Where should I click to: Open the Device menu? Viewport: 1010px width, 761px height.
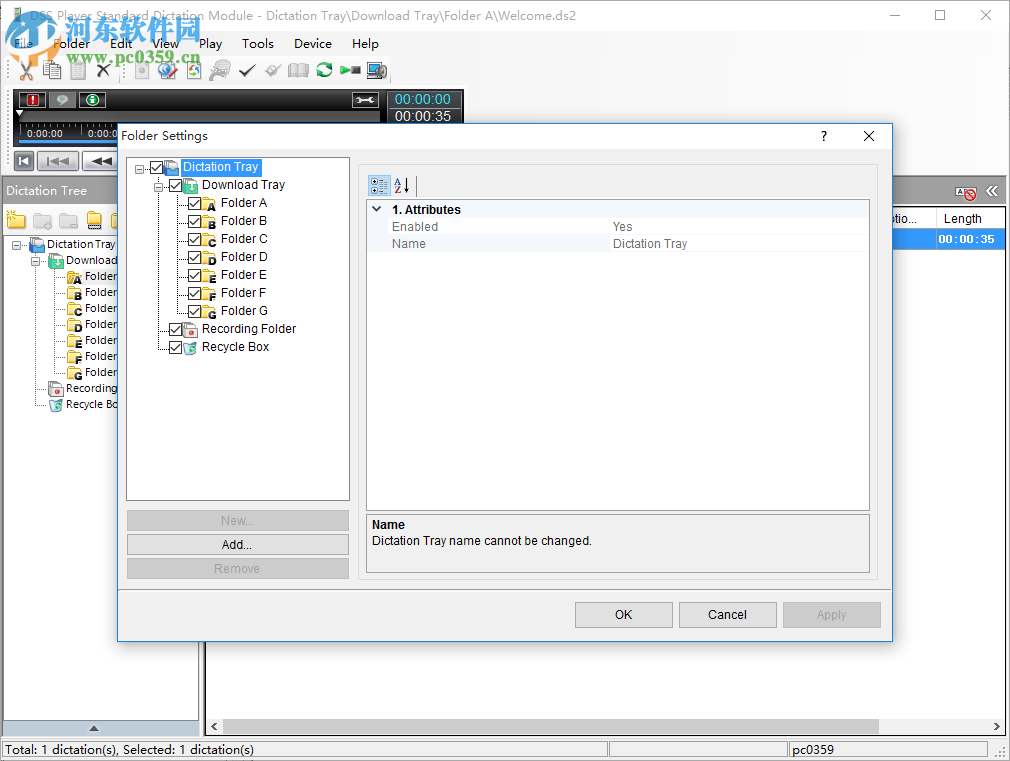pyautogui.click(x=313, y=44)
